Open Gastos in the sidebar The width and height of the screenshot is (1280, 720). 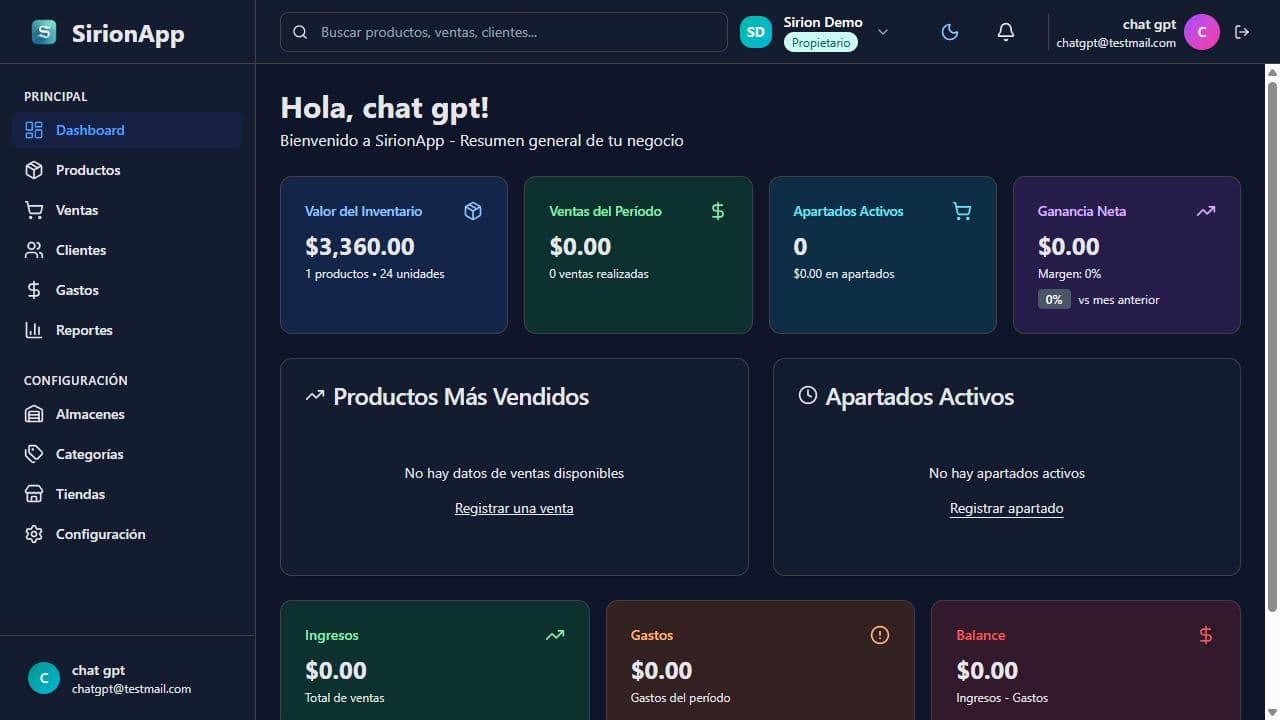point(127,290)
